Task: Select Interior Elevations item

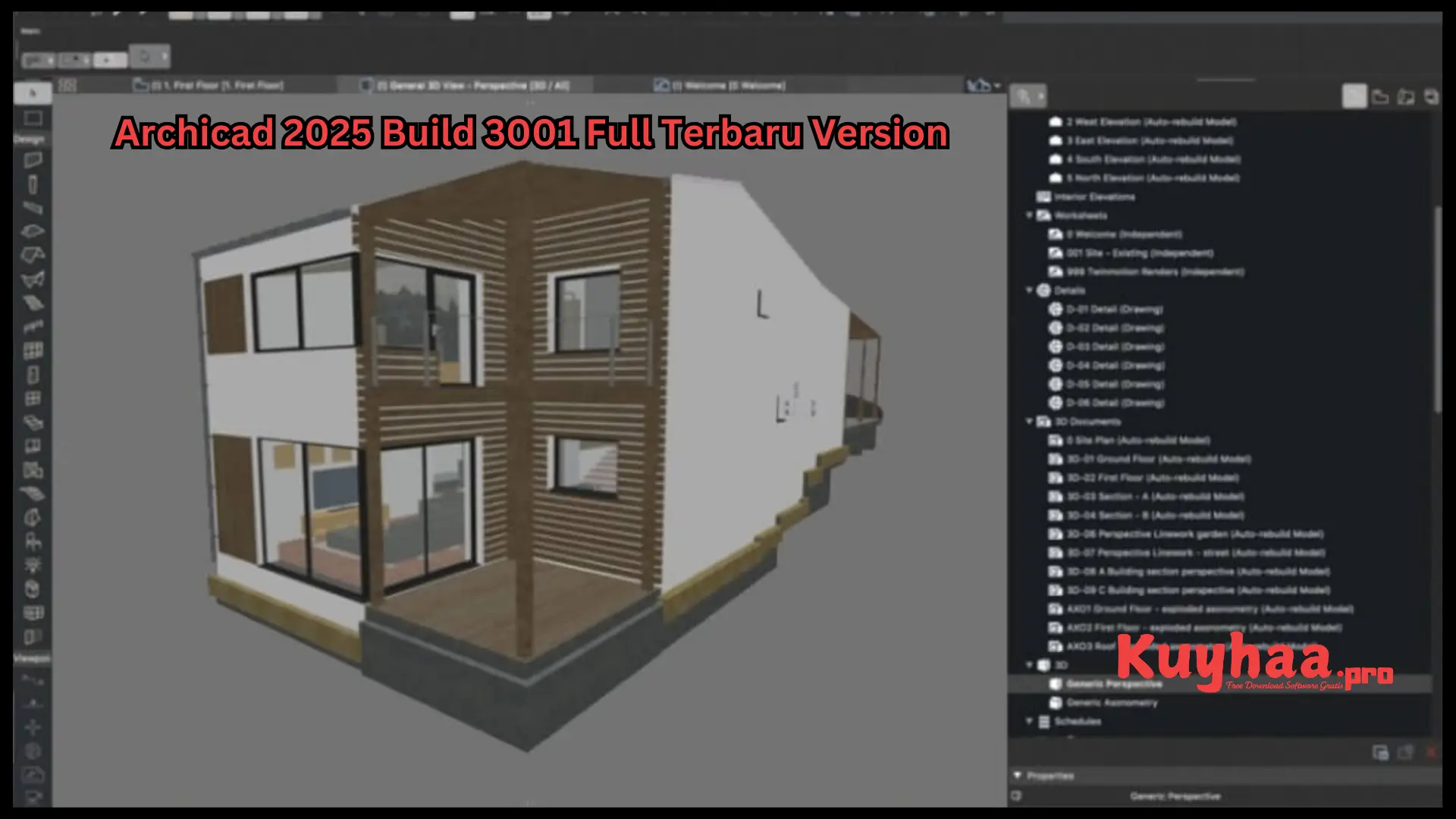Action: pos(1086,197)
